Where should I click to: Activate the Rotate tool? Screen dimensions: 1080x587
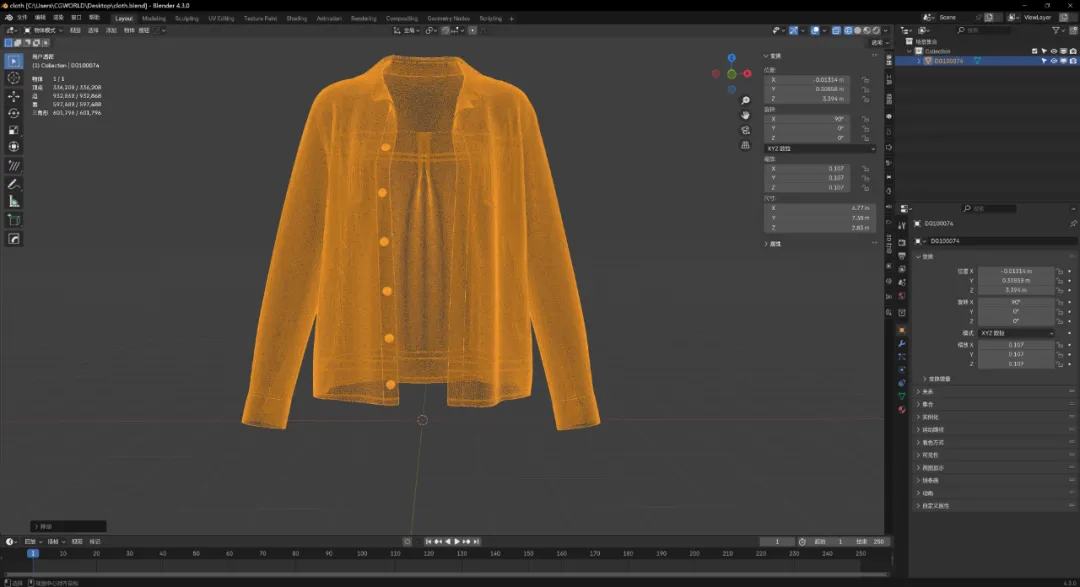pyautogui.click(x=14, y=113)
